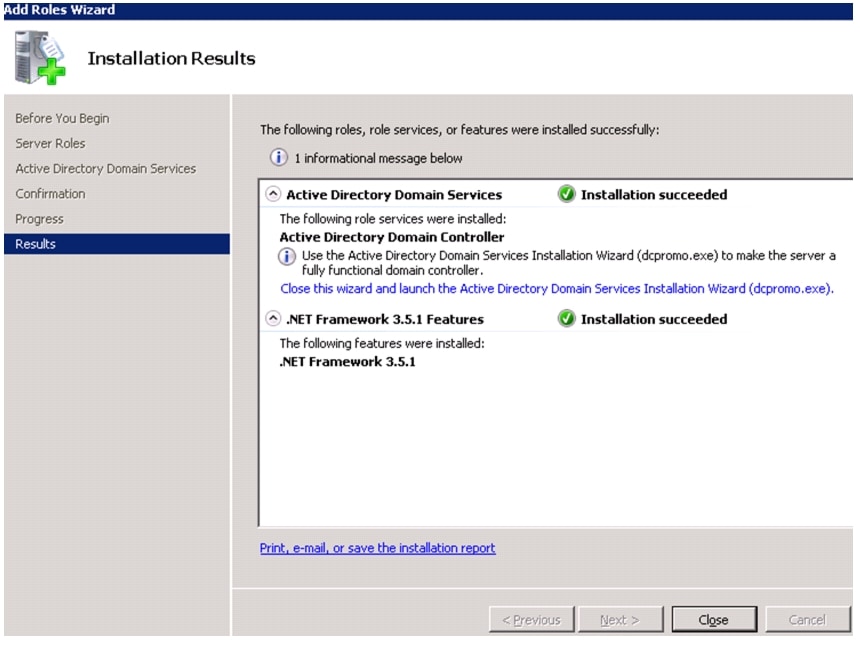Collapse the Active Directory Domain Services section

[x=273, y=194]
